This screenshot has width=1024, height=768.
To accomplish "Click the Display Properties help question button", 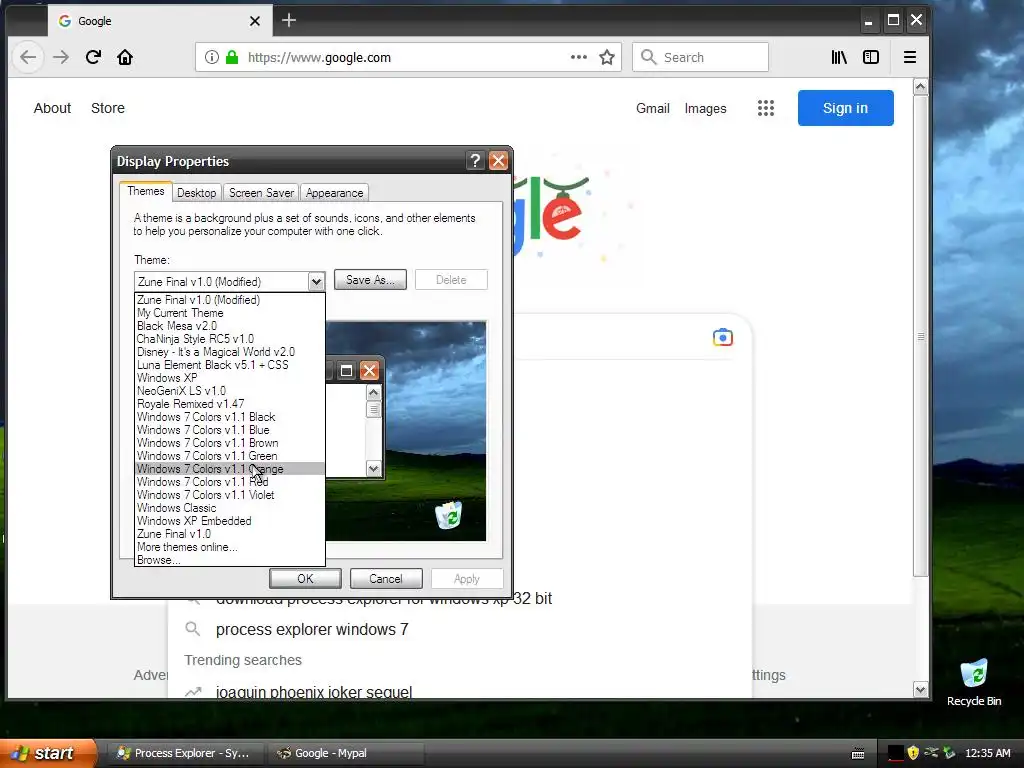I will [x=475, y=161].
